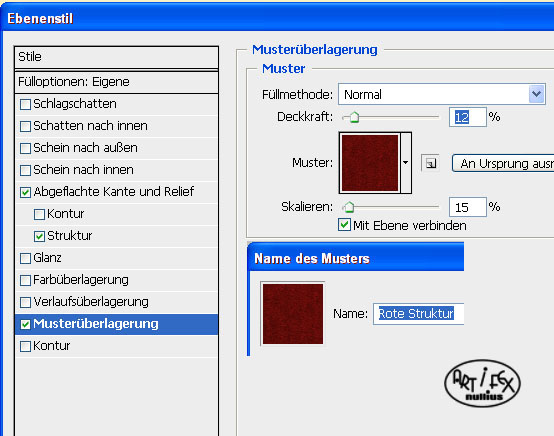Toggle Mit Ebene verbinden checkbox
Image resolution: width=554 pixels, height=436 pixels.
(x=344, y=225)
